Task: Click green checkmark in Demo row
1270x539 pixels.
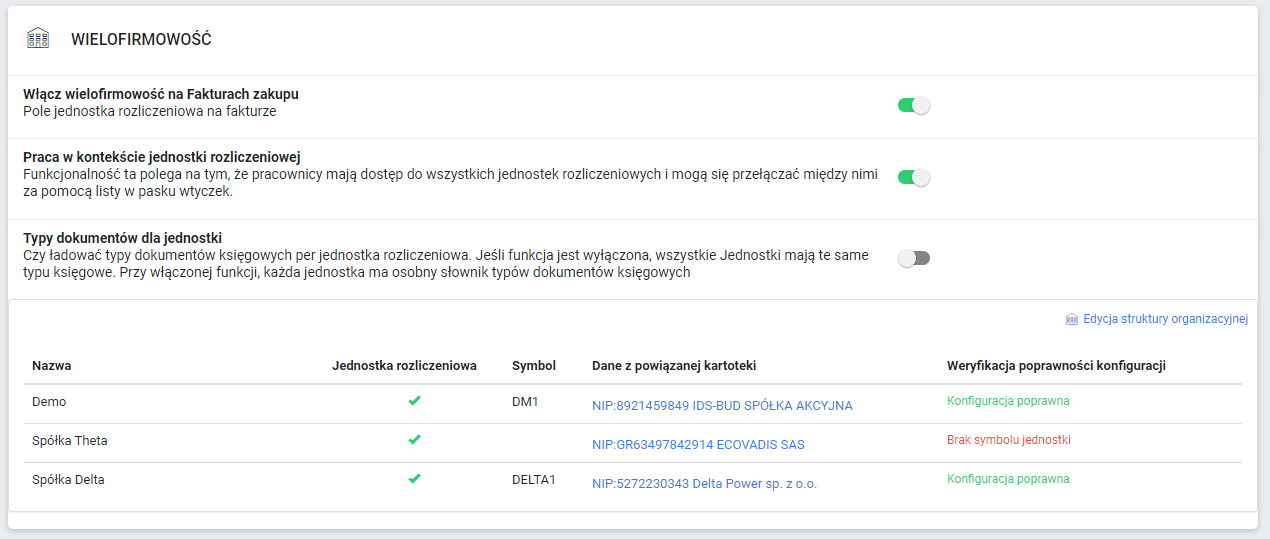Action: (x=414, y=401)
